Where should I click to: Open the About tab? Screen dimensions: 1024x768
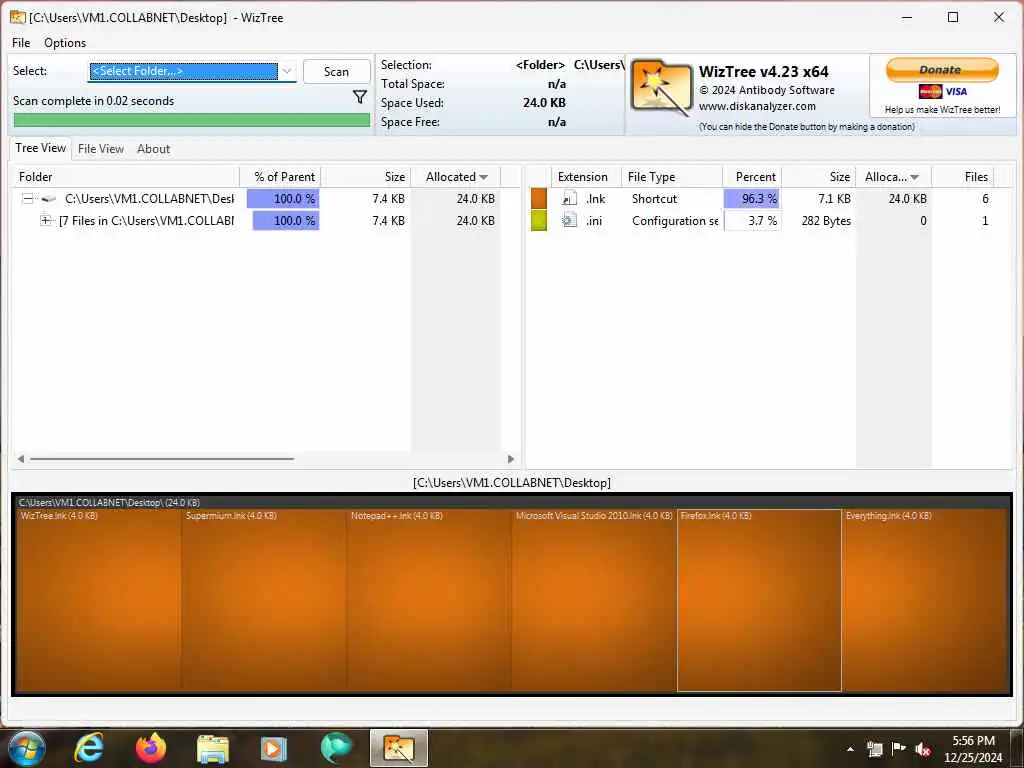click(153, 149)
